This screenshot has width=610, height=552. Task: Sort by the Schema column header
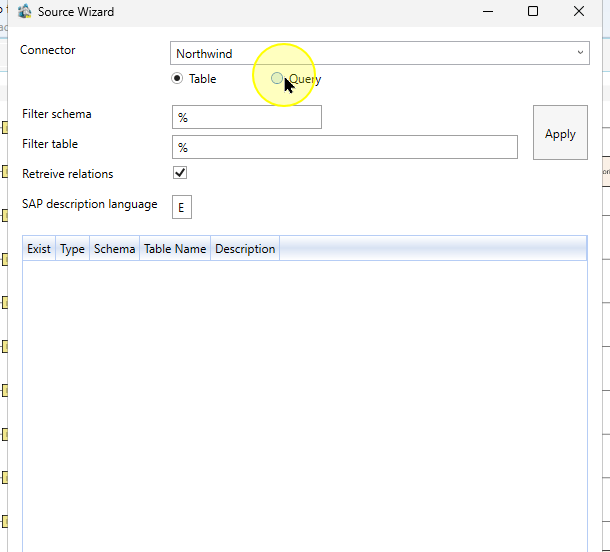coord(114,249)
